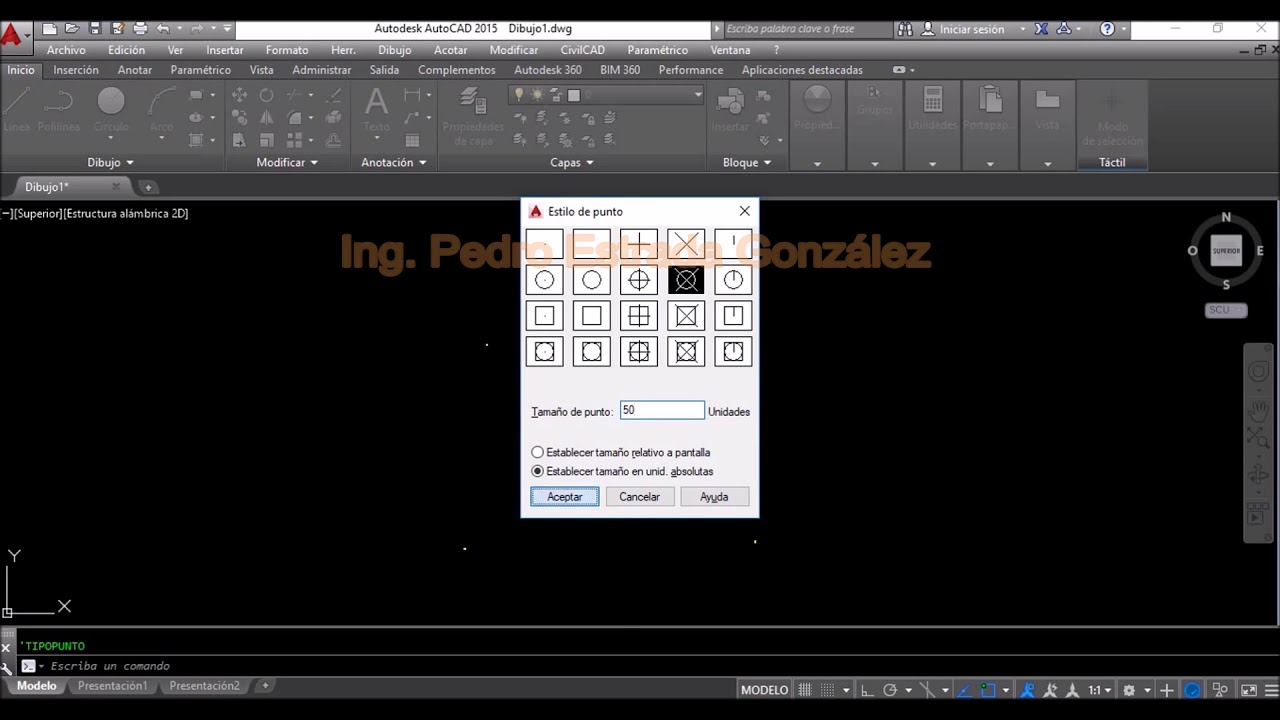Expand the Modificar ribbon panel

pos(287,162)
